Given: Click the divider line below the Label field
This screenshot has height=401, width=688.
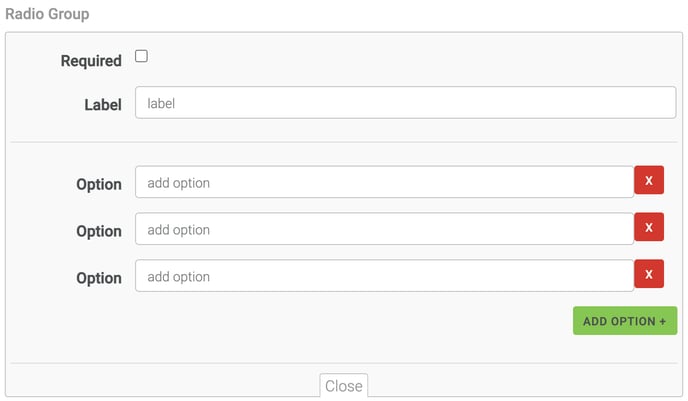Looking at the screenshot, I should coord(345,142).
